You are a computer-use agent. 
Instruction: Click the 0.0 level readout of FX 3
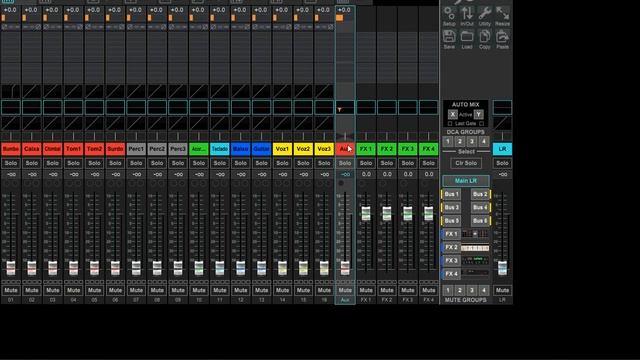point(408,174)
